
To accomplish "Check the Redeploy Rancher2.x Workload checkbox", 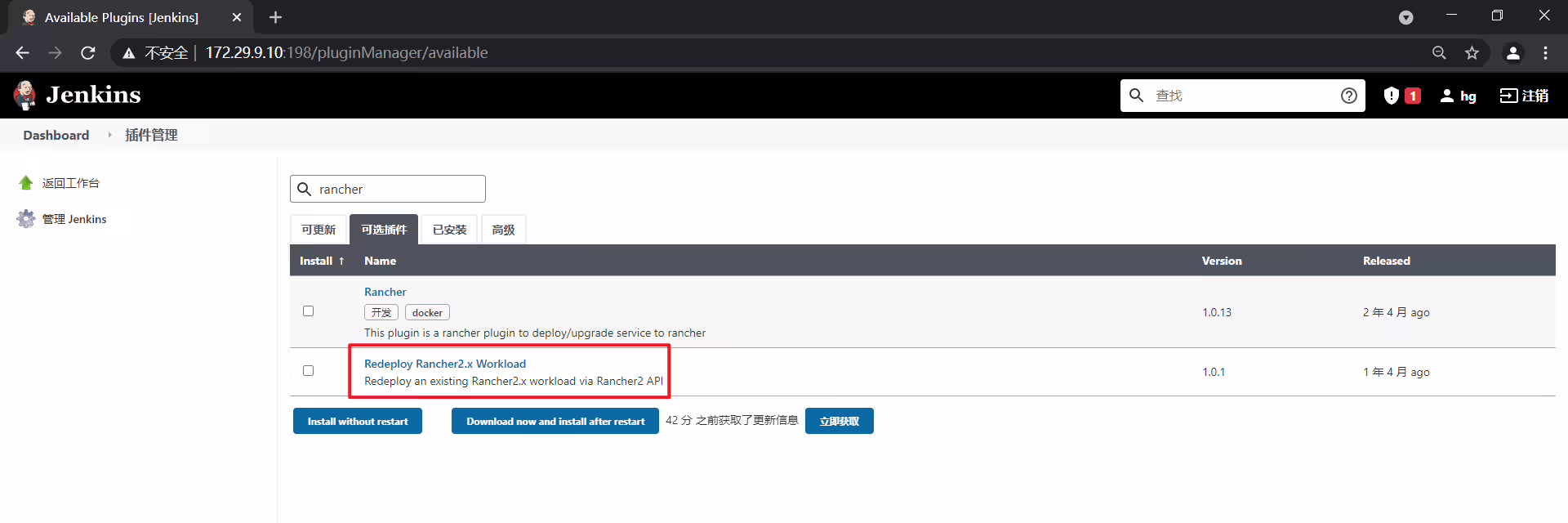I will coord(308,370).
